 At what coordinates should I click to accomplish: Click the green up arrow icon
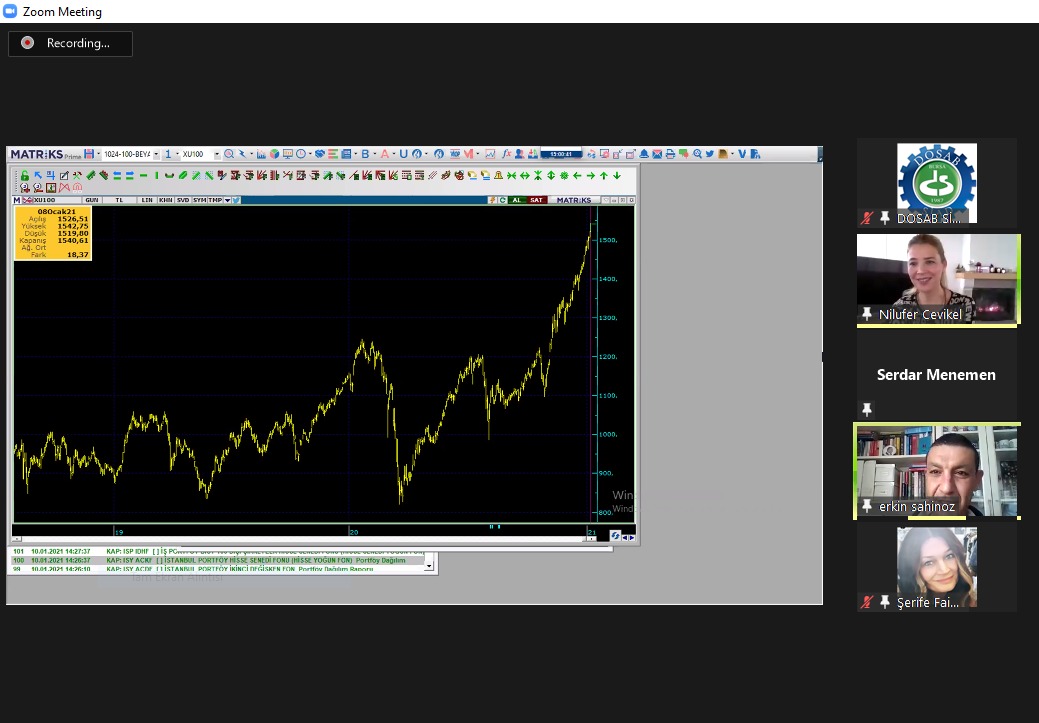pos(604,176)
